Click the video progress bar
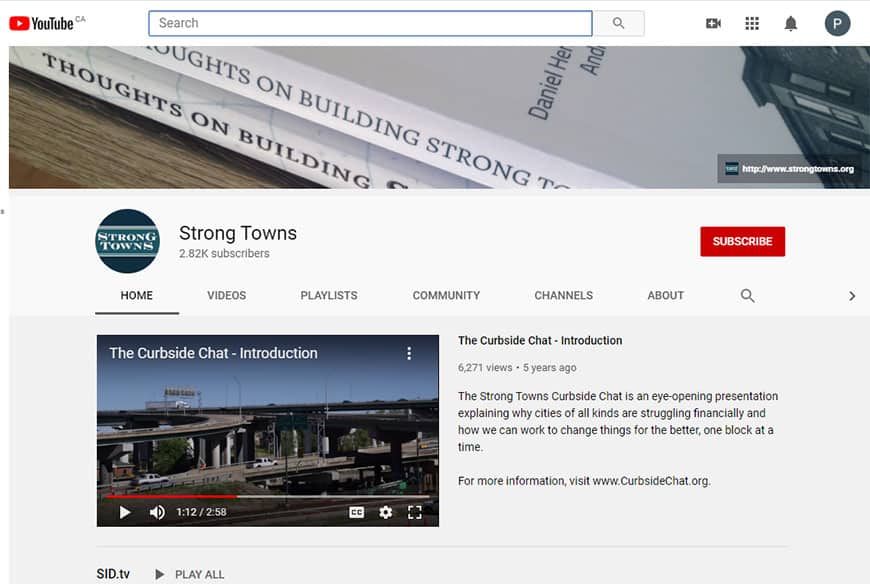The width and height of the screenshot is (870, 584). (x=267, y=495)
